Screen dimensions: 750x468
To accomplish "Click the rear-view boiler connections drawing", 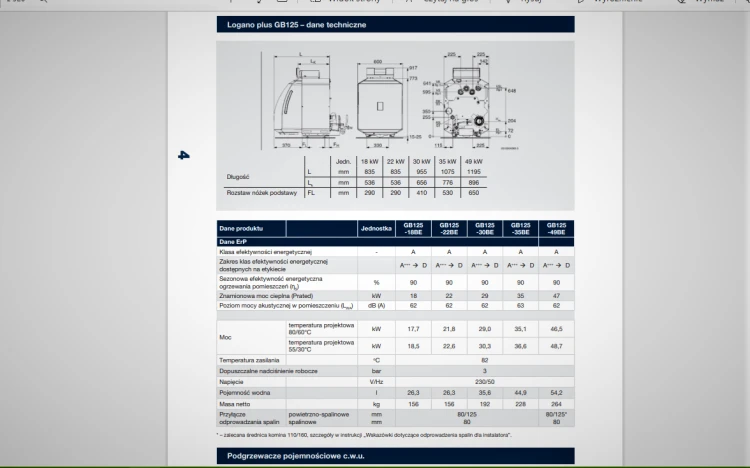I will (469, 100).
